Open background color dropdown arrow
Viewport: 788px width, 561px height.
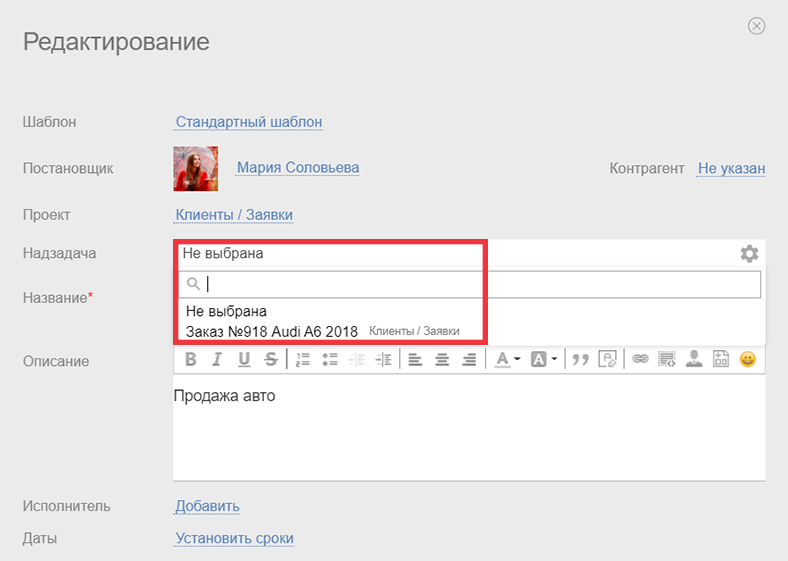[x=554, y=359]
